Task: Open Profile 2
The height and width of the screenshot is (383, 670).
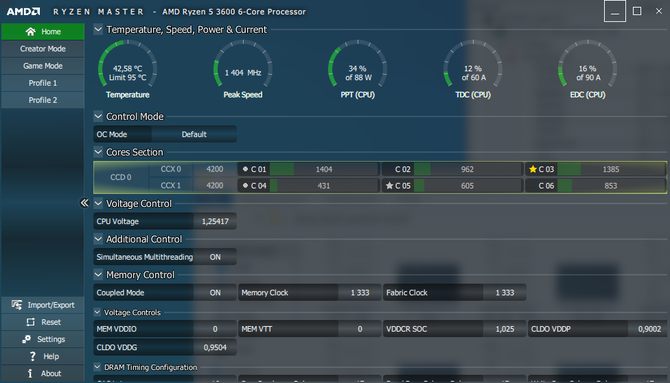Action: [43, 100]
